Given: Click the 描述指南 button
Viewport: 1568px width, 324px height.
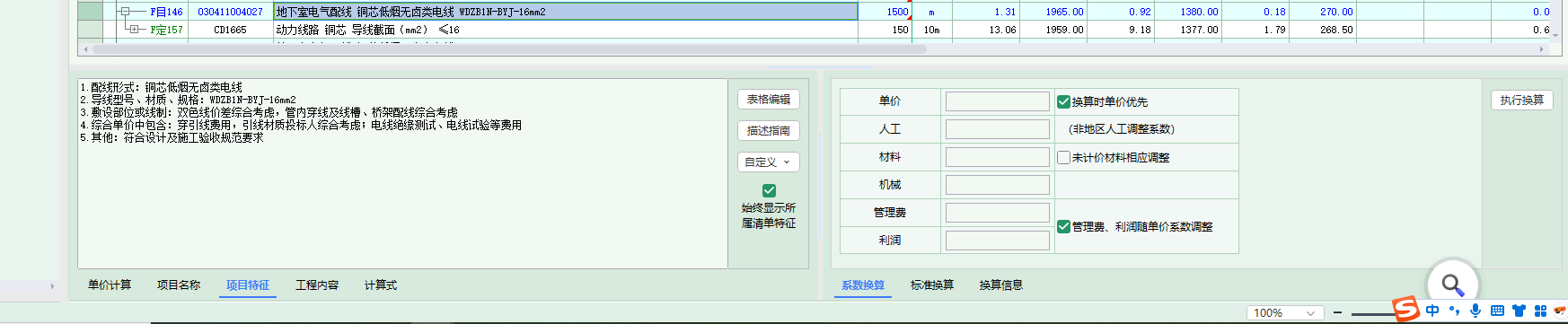Looking at the screenshot, I should (768, 130).
